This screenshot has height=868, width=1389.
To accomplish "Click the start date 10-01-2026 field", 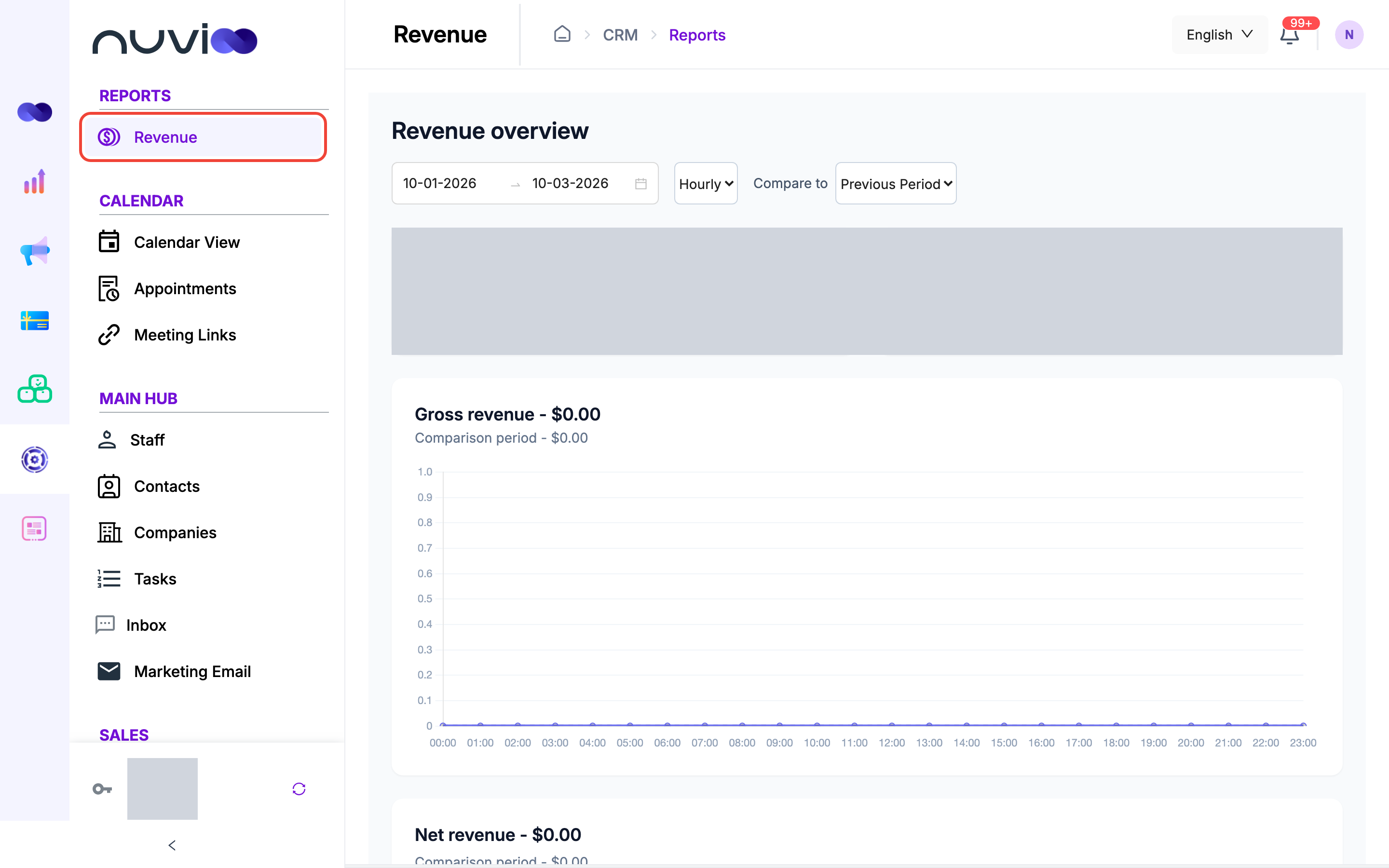I will [x=440, y=183].
